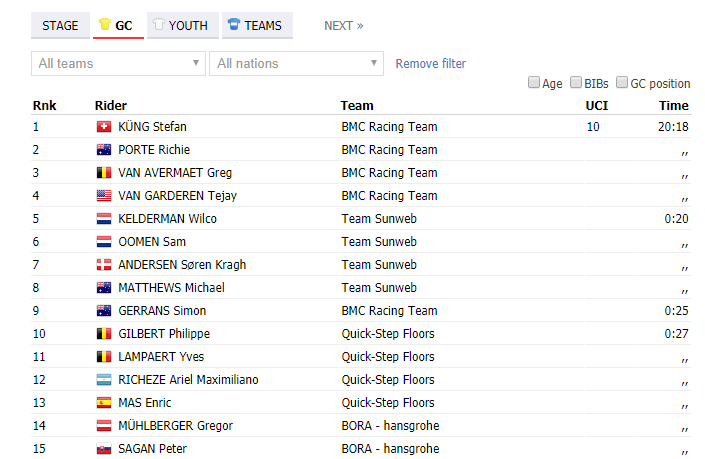Open rider VAN AVERMAET Greg's profile
Image resolution: width=705 pixels, height=459 pixels.
click(x=175, y=173)
